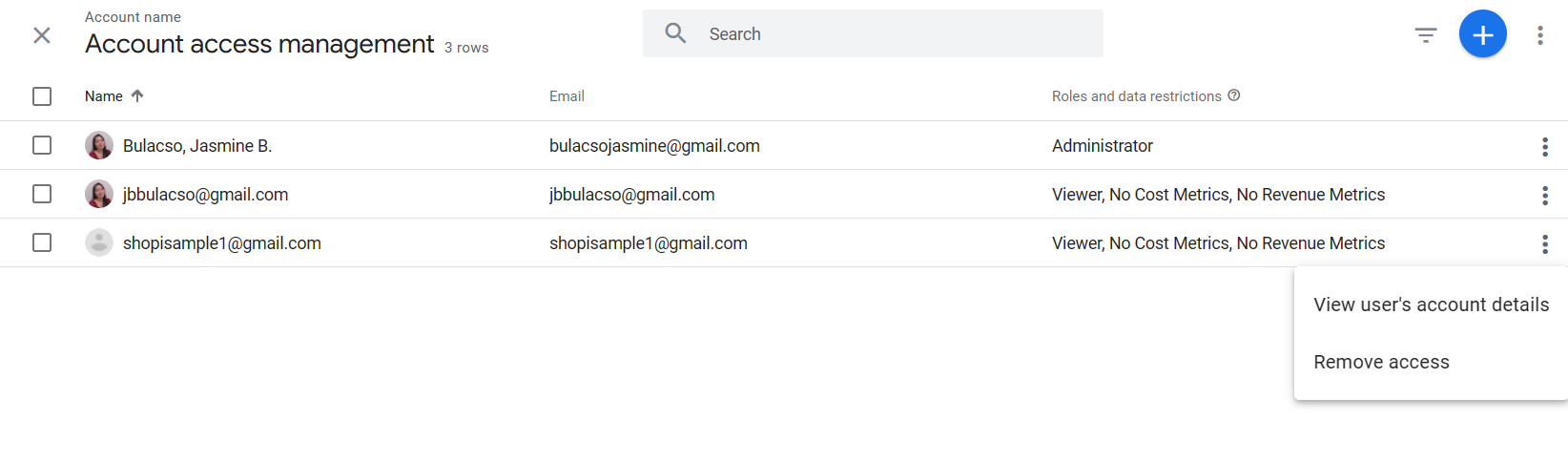Close the Account access management panel

pyautogui.click(x=42, y=35)
